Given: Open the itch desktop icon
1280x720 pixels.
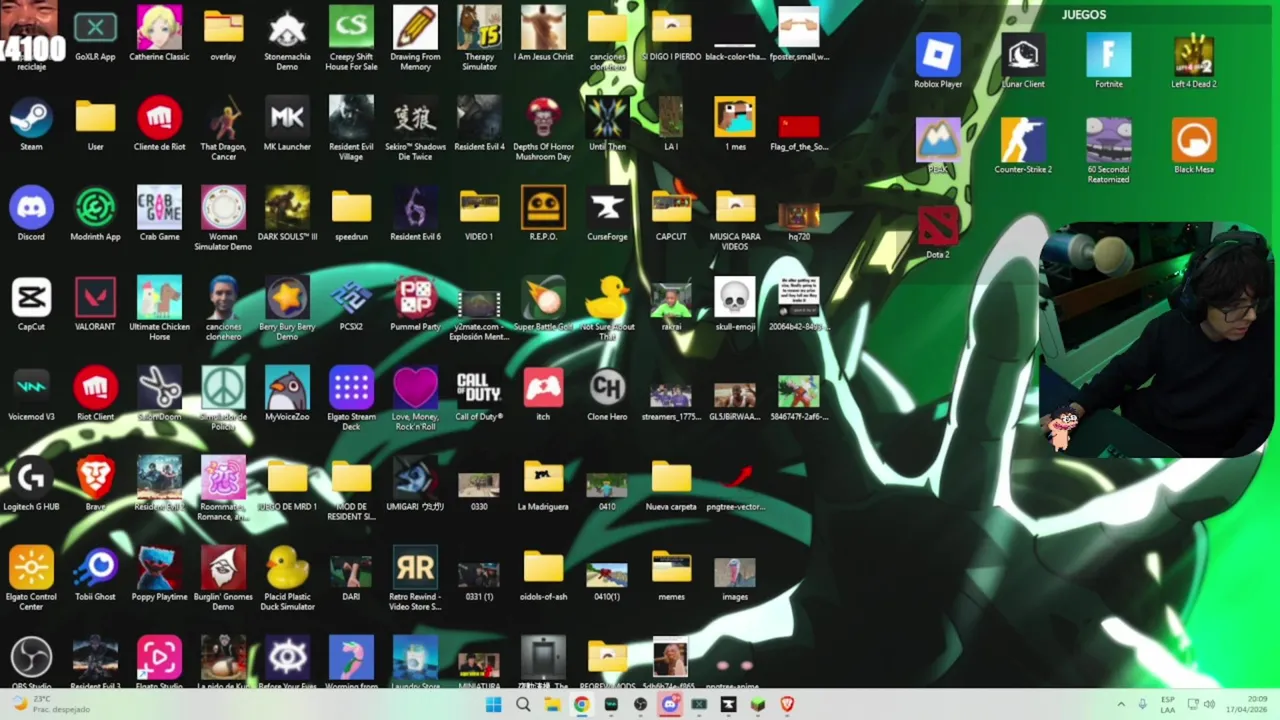Looking at the screenshot, I should pyautogui.click(x=543, y=395).
